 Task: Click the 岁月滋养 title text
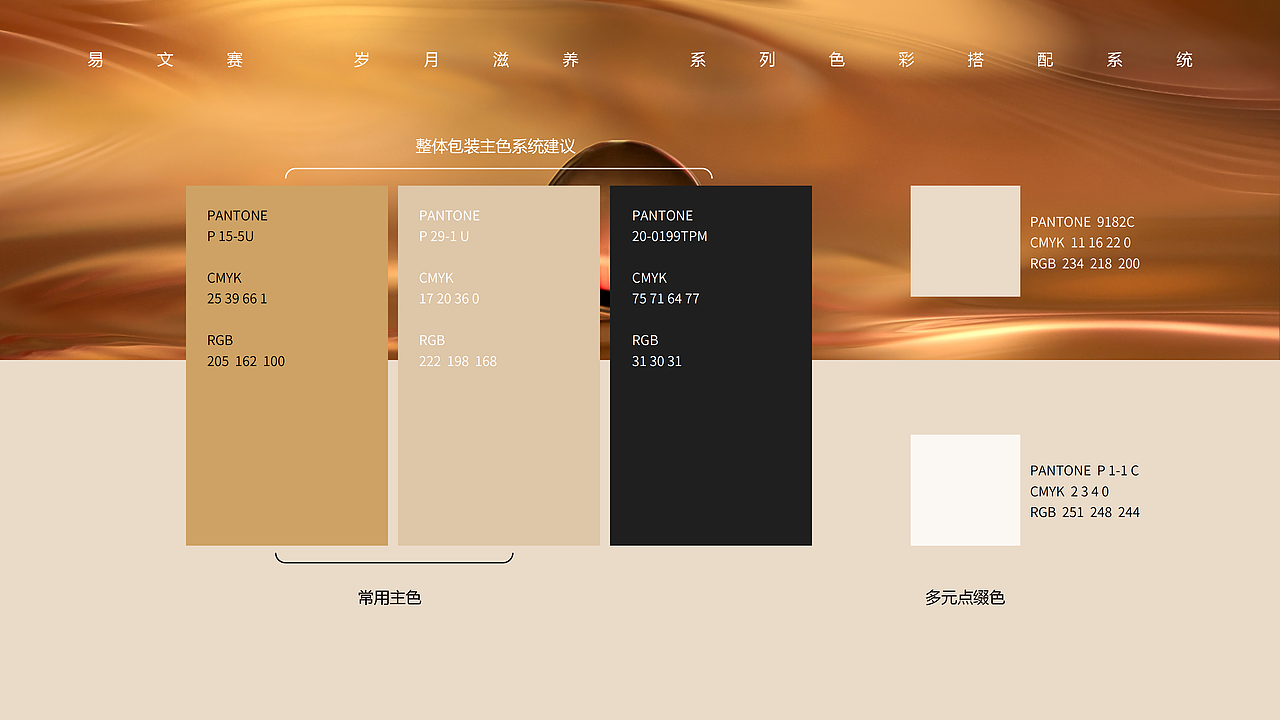(466, 59)
